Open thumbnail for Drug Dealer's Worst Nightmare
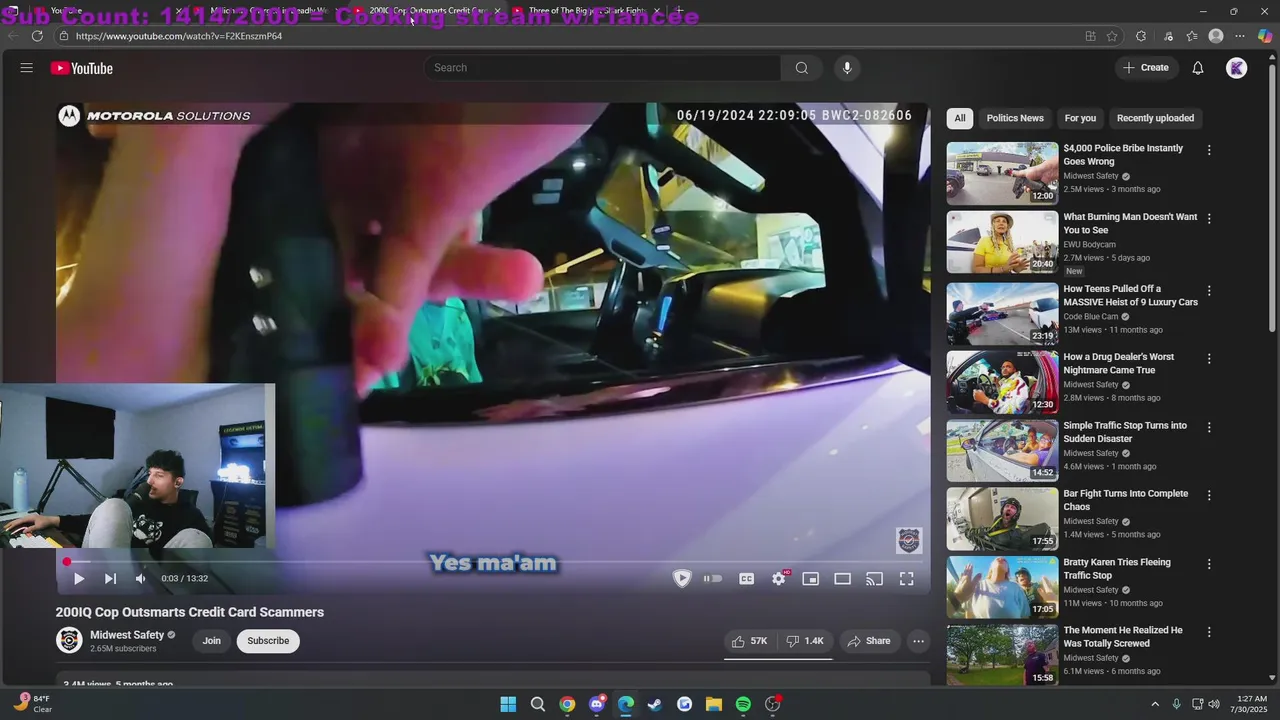Image resolution: width=1280 pixels, height=720 pixels. [x=1002, y=382]
